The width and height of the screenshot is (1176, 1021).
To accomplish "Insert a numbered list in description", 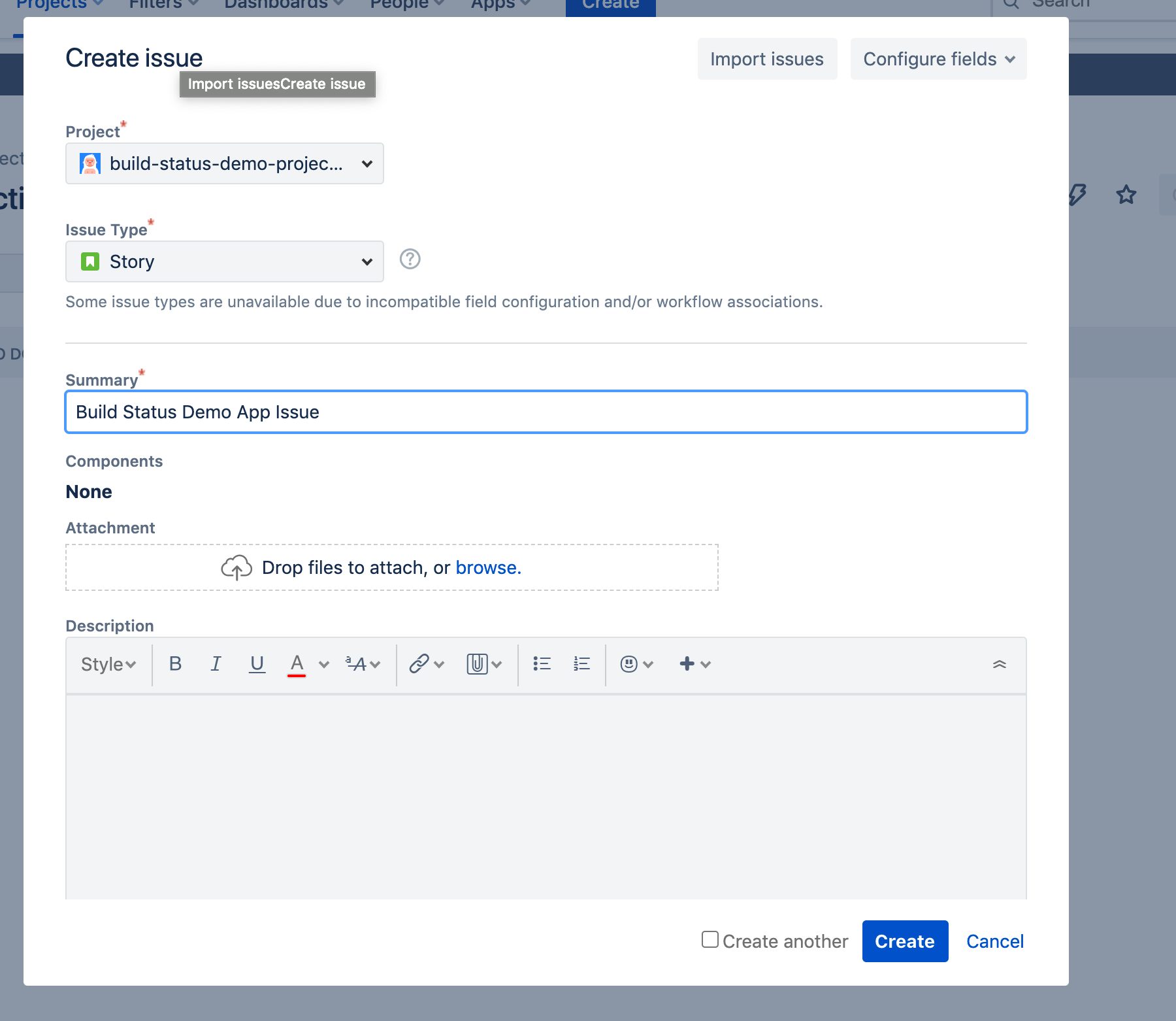I will [580, 663].
